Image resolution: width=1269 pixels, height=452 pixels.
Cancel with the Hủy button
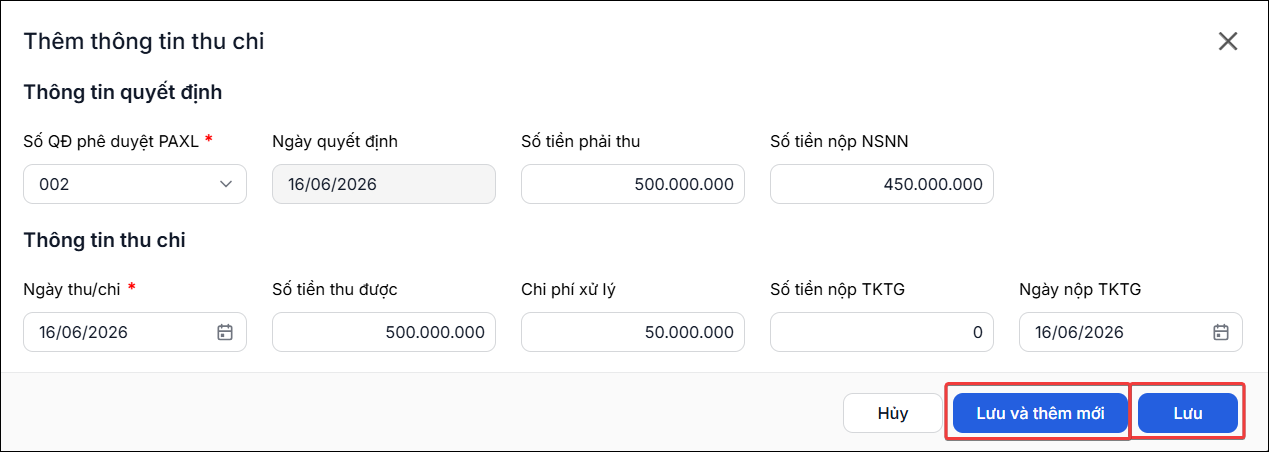click(892, 413)
